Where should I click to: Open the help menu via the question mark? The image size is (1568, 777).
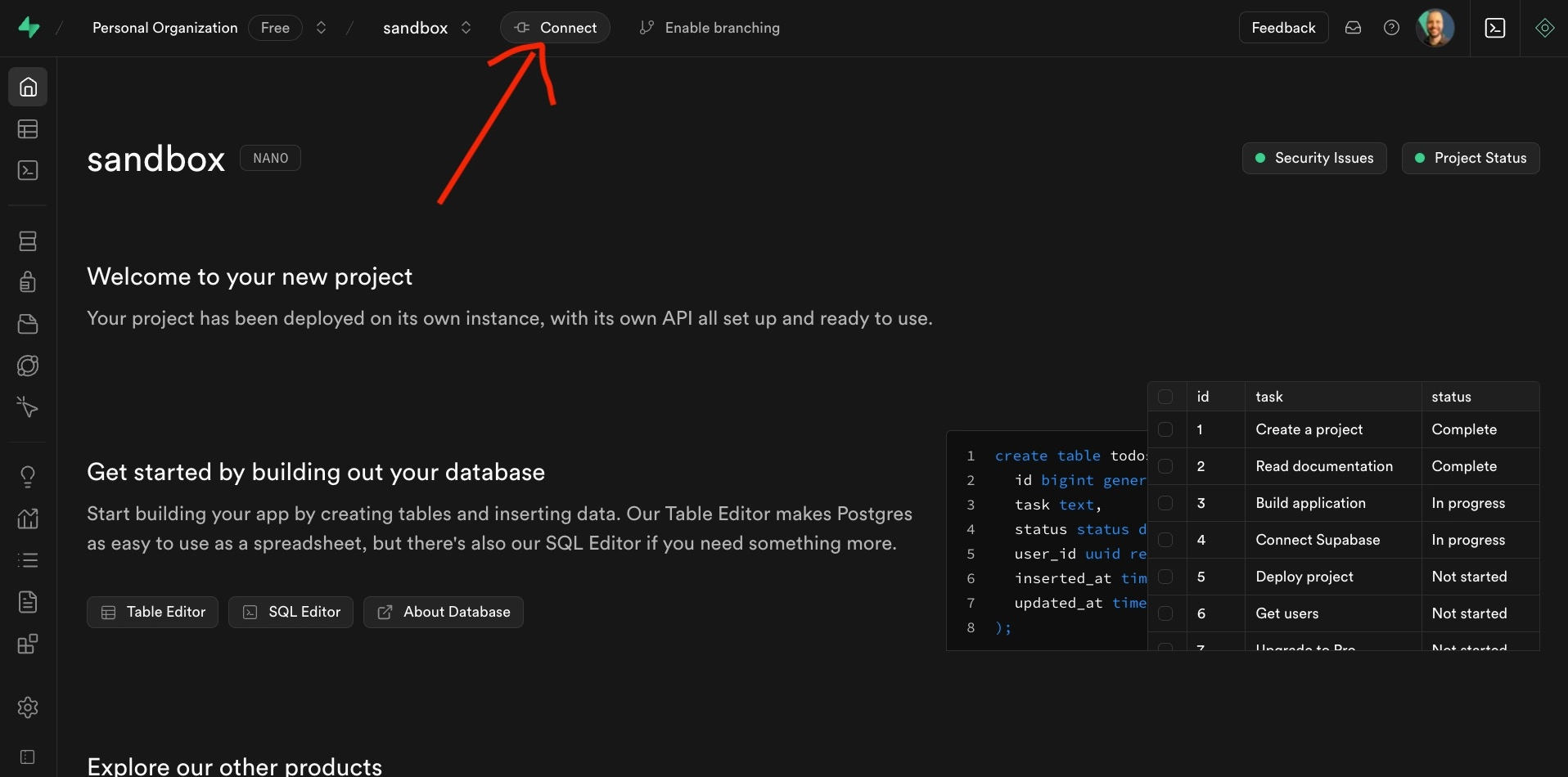click(1391, 27)
